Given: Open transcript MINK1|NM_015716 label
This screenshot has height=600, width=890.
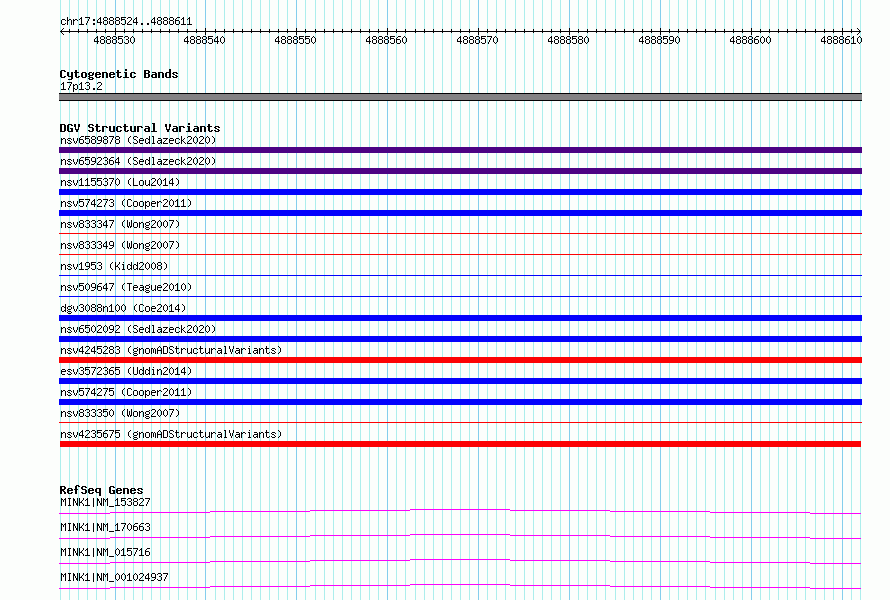Looking at the screenshot, I should coord(105,552).
